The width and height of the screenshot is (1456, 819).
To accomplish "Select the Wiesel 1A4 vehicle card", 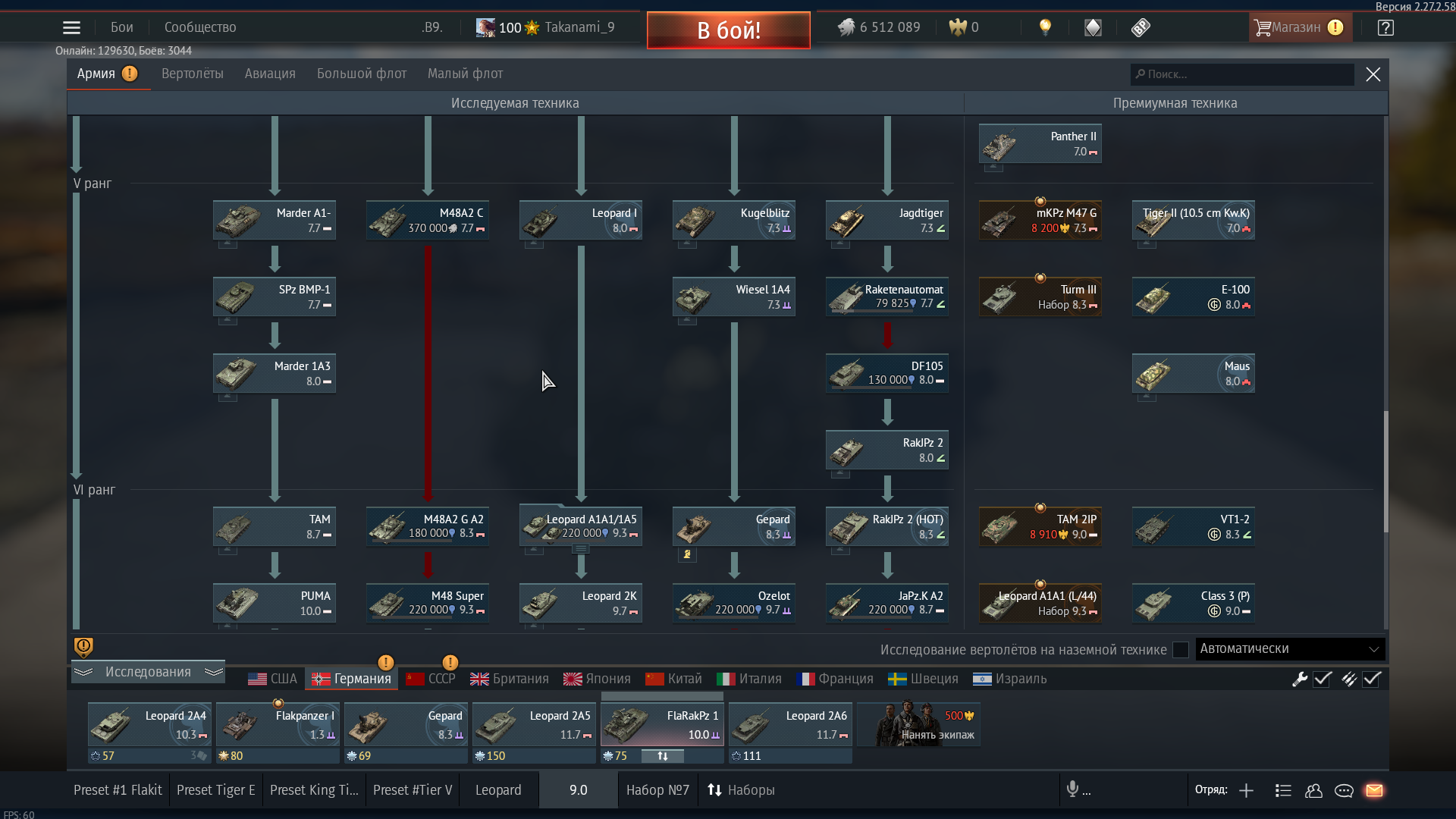I will [x=733, y=297].
